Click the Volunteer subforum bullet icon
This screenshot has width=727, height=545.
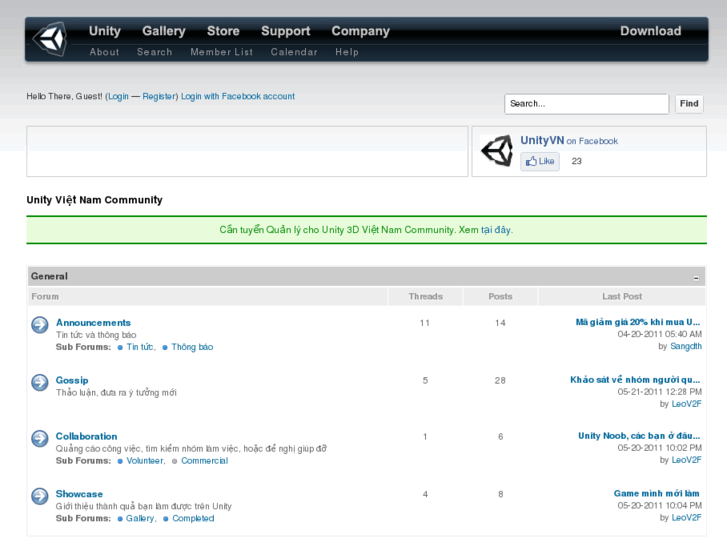tap(120, 461)
